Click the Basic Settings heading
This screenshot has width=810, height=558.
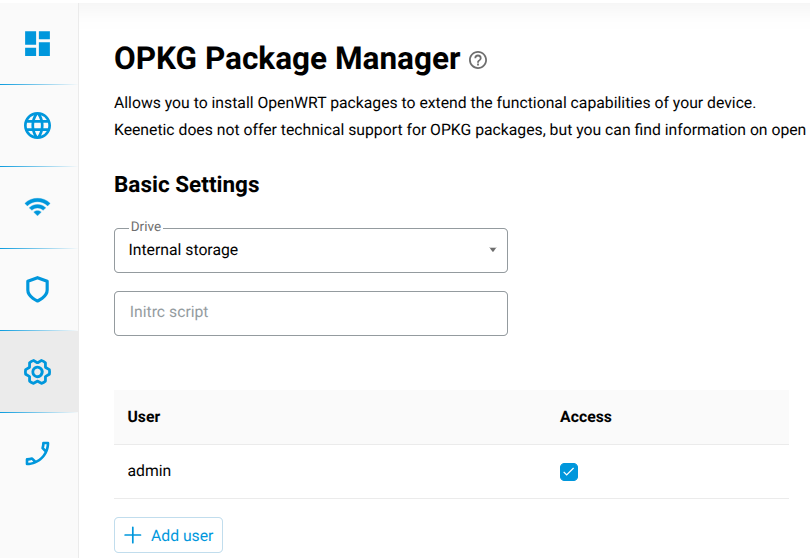[187, 184]
